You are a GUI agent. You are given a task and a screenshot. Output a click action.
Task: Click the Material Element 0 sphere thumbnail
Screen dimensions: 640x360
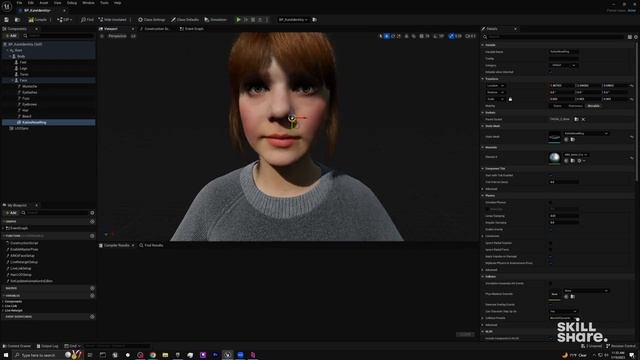[554, 158]
